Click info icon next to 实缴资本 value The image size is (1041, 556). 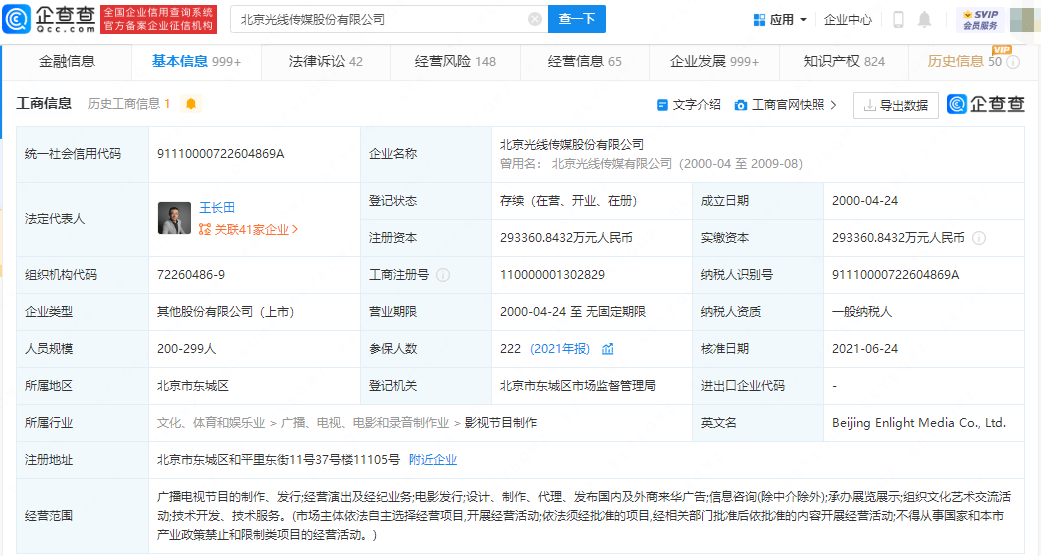979,238
